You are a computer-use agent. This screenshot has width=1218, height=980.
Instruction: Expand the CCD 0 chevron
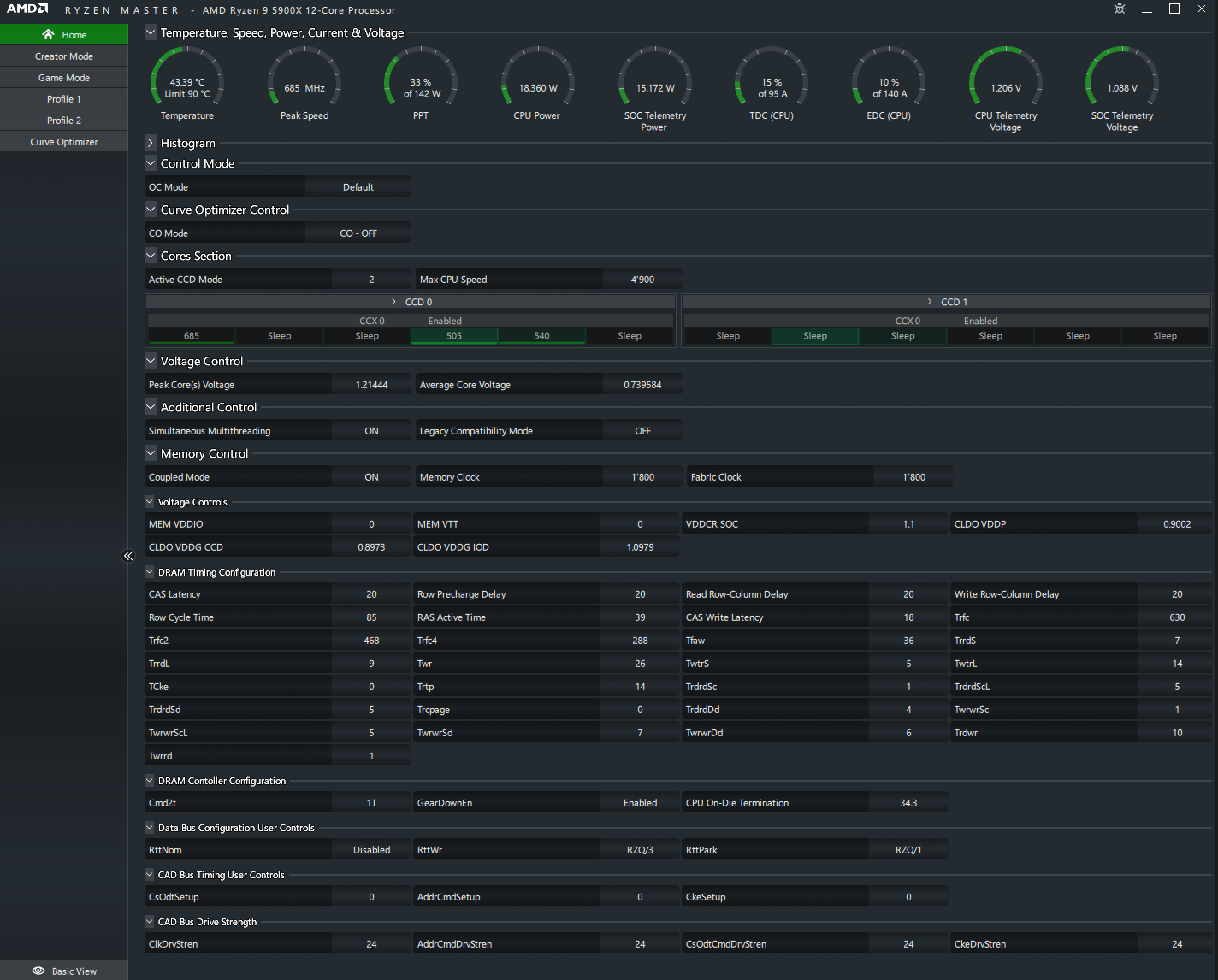pos(393,302)
